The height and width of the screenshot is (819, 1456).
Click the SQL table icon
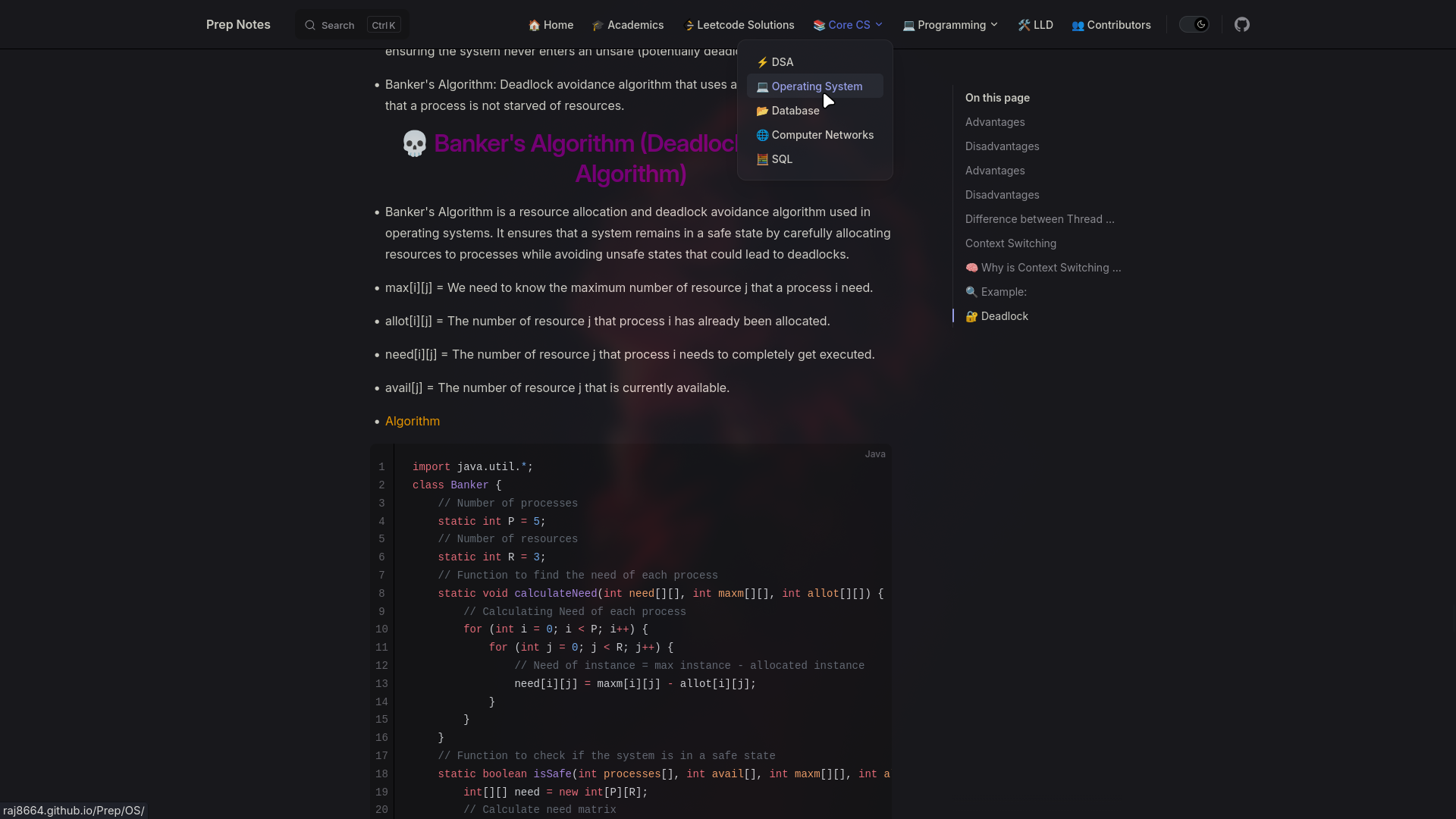[761, 159]
